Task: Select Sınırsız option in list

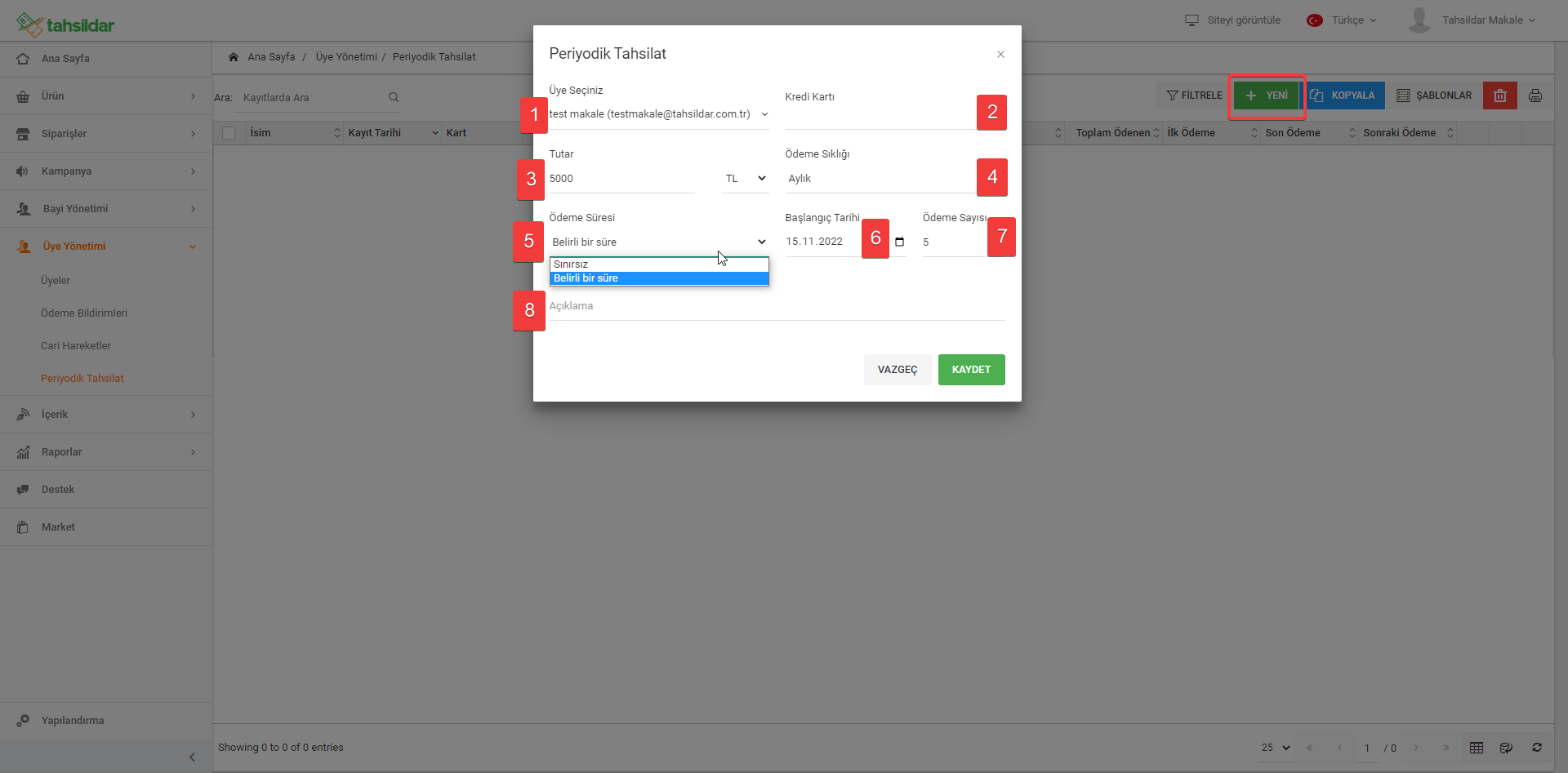Action: coord(659,264)
